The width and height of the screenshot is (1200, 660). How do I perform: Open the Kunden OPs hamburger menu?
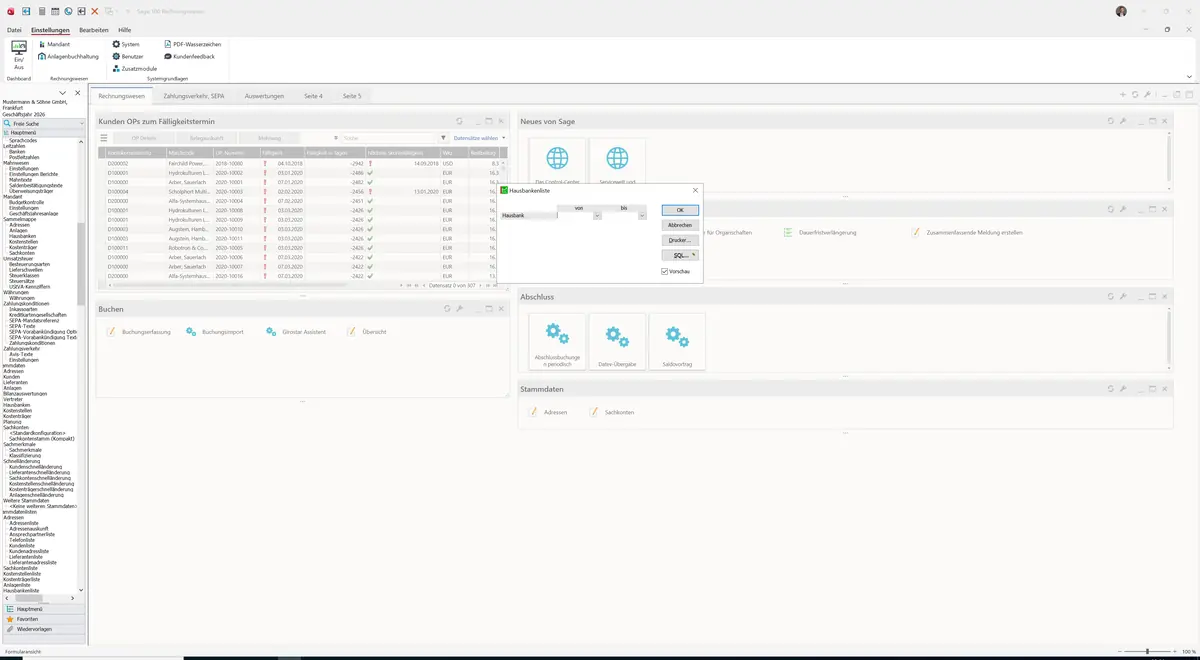tap(104, 138)
